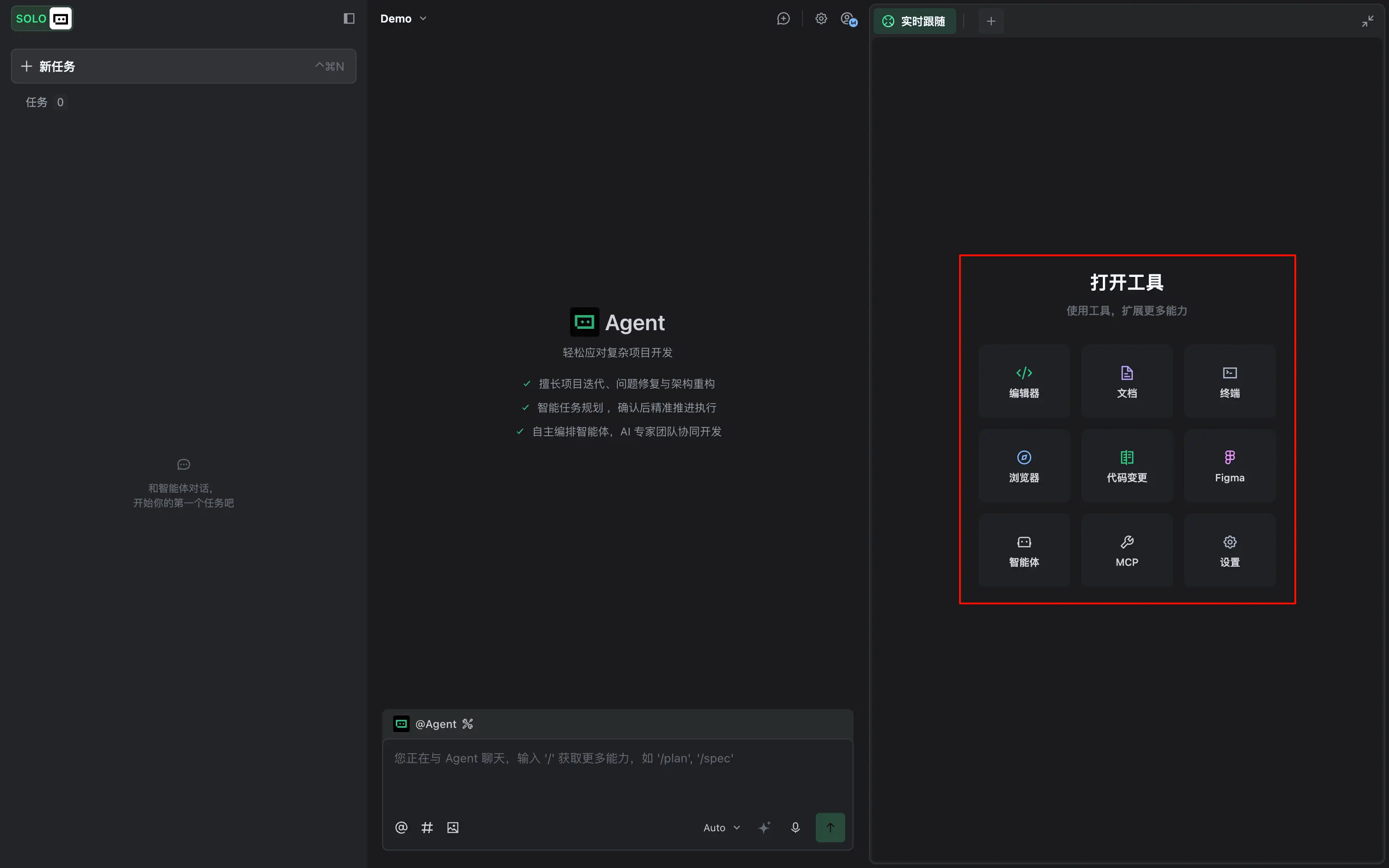Click text 自主编排智能体，AI 专家团队协同开发
Viewport: 1389px width, 868px height.
[x=627, y=432]
